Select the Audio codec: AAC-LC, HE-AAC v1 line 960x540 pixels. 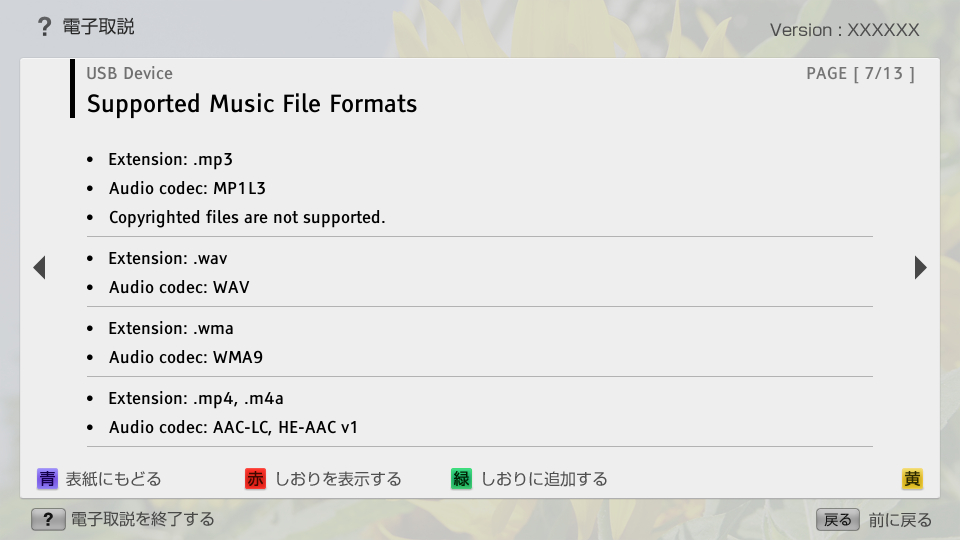(233, 427)
